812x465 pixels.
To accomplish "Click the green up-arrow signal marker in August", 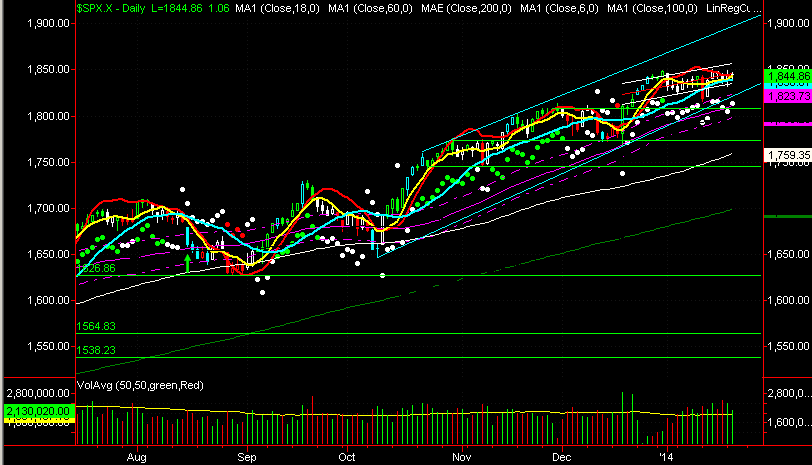I will (187, 263).
